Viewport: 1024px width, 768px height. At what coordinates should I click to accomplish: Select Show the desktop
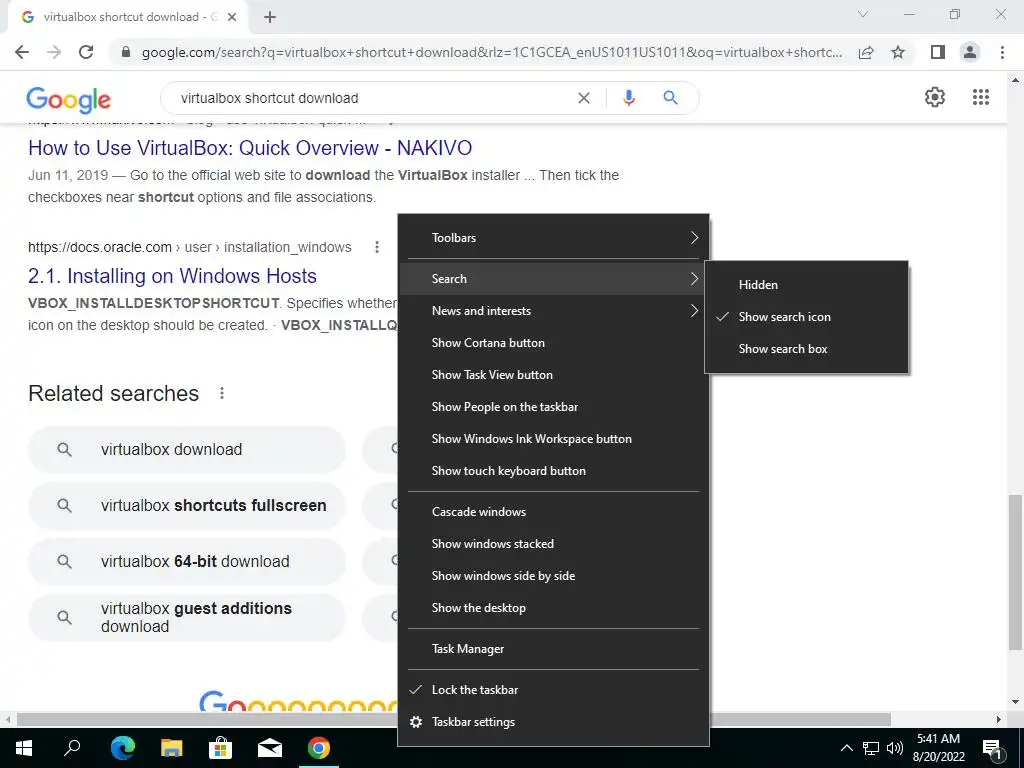coord(553,608)
